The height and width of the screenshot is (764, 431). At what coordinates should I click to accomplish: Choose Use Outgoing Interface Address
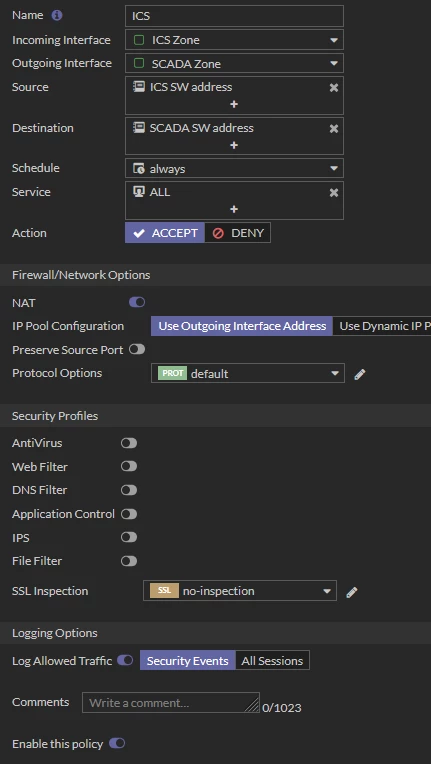[x=242, y=326]
